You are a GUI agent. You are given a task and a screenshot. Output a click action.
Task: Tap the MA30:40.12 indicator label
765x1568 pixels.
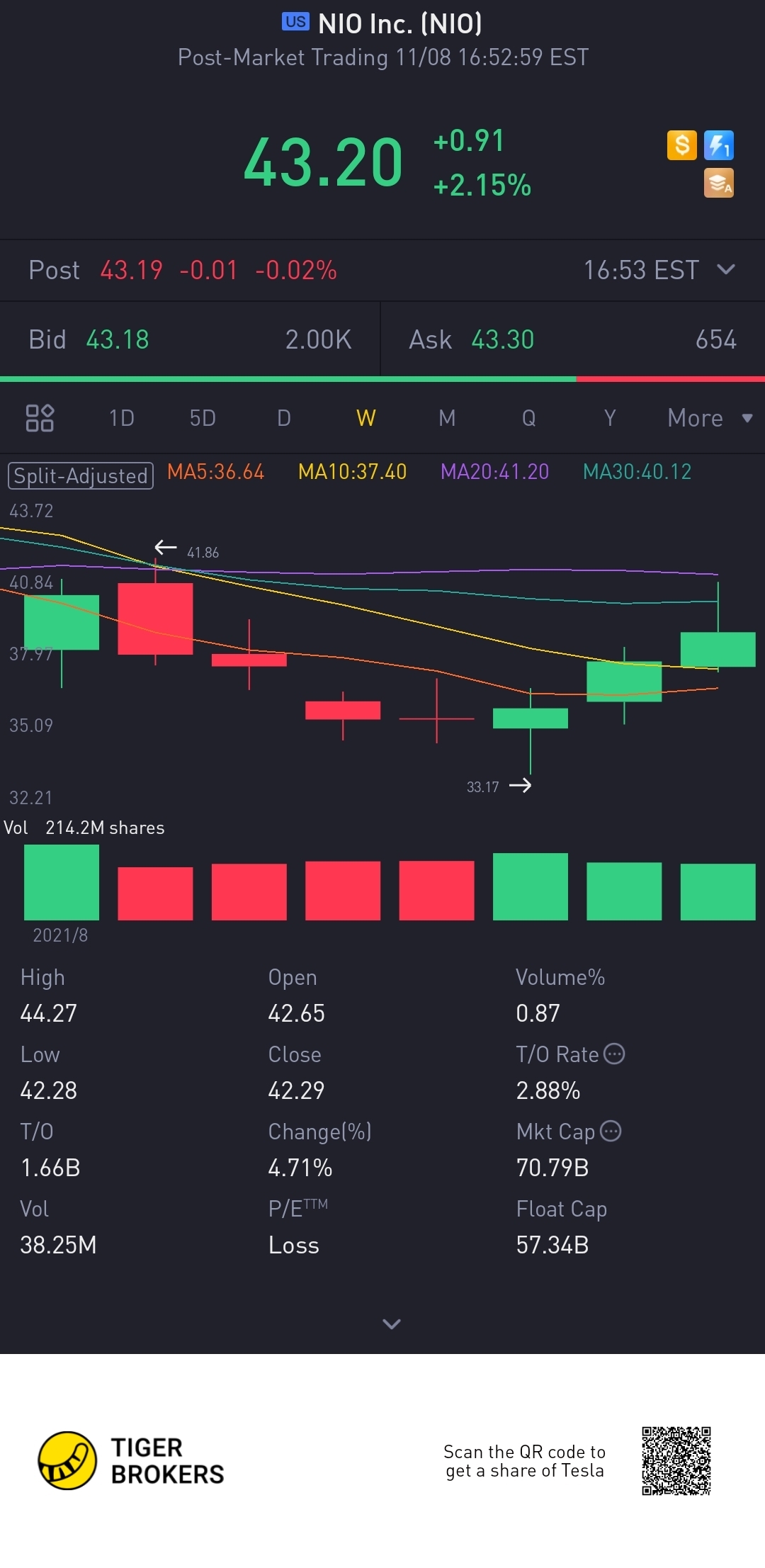[x=637, y=472]
